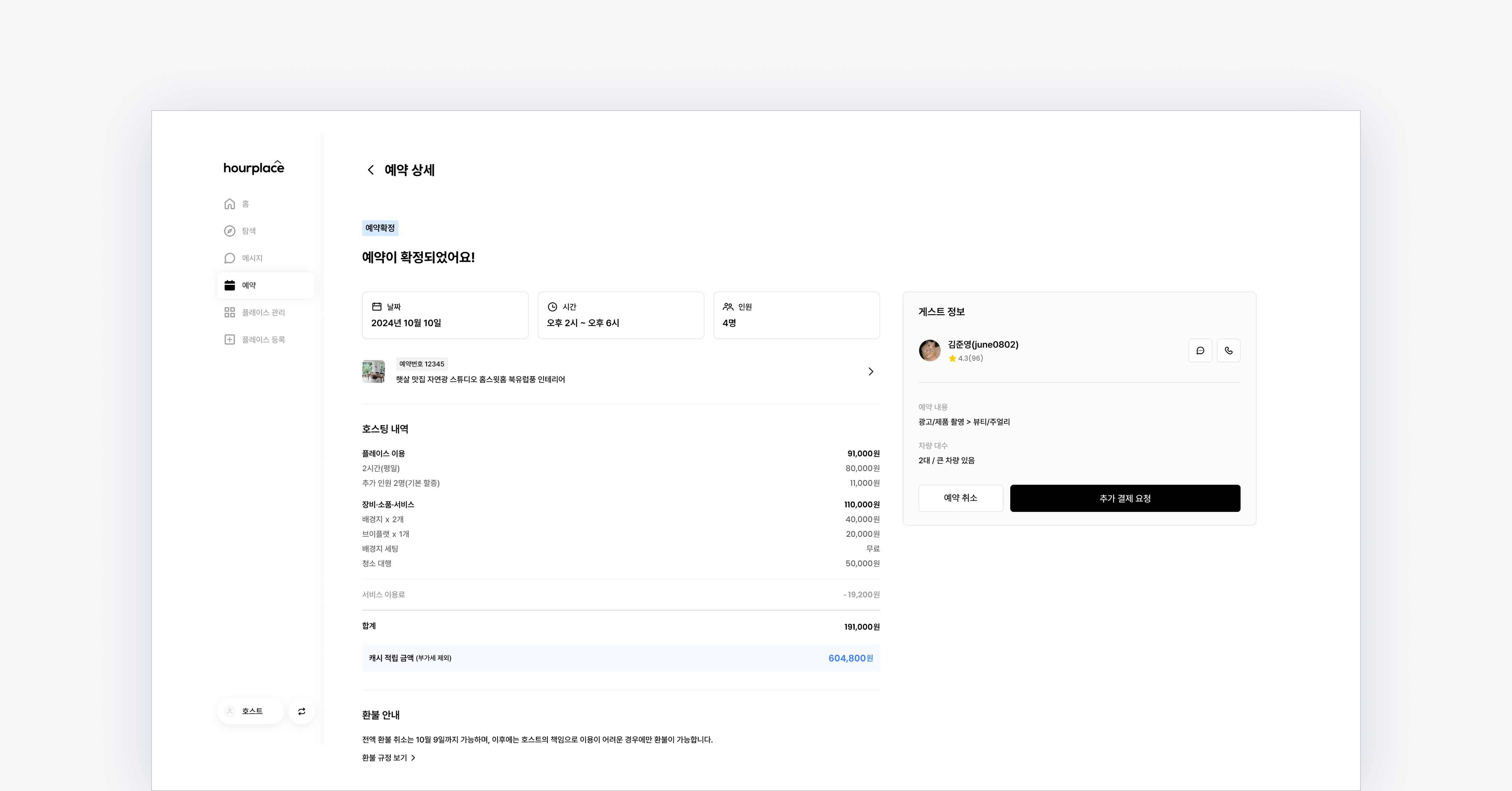Open the 플레이스 관리 grid icon
Image resolution: width=1512 pixels, height=791 pixels.
230,312
